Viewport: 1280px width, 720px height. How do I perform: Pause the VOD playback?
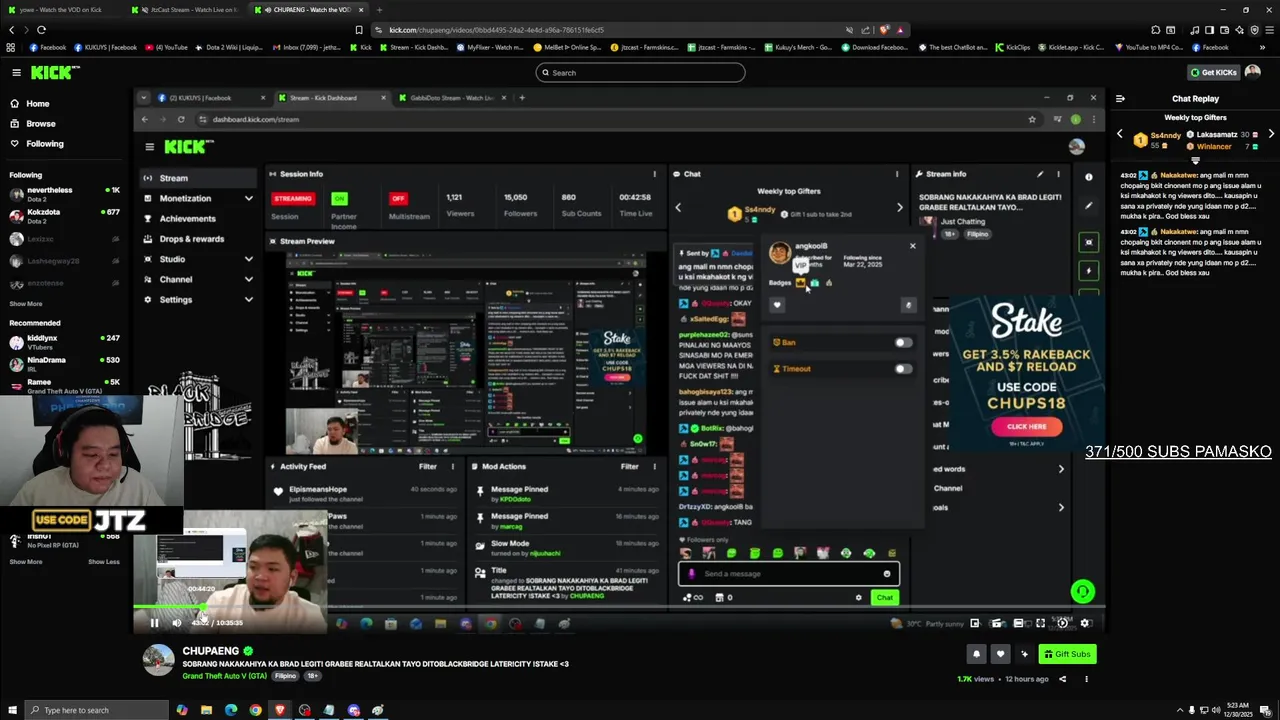[154, 623]
